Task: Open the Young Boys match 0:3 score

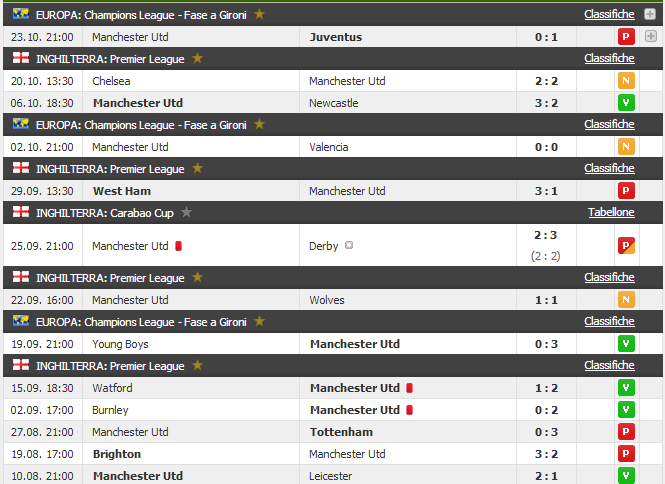Action: 546,344
